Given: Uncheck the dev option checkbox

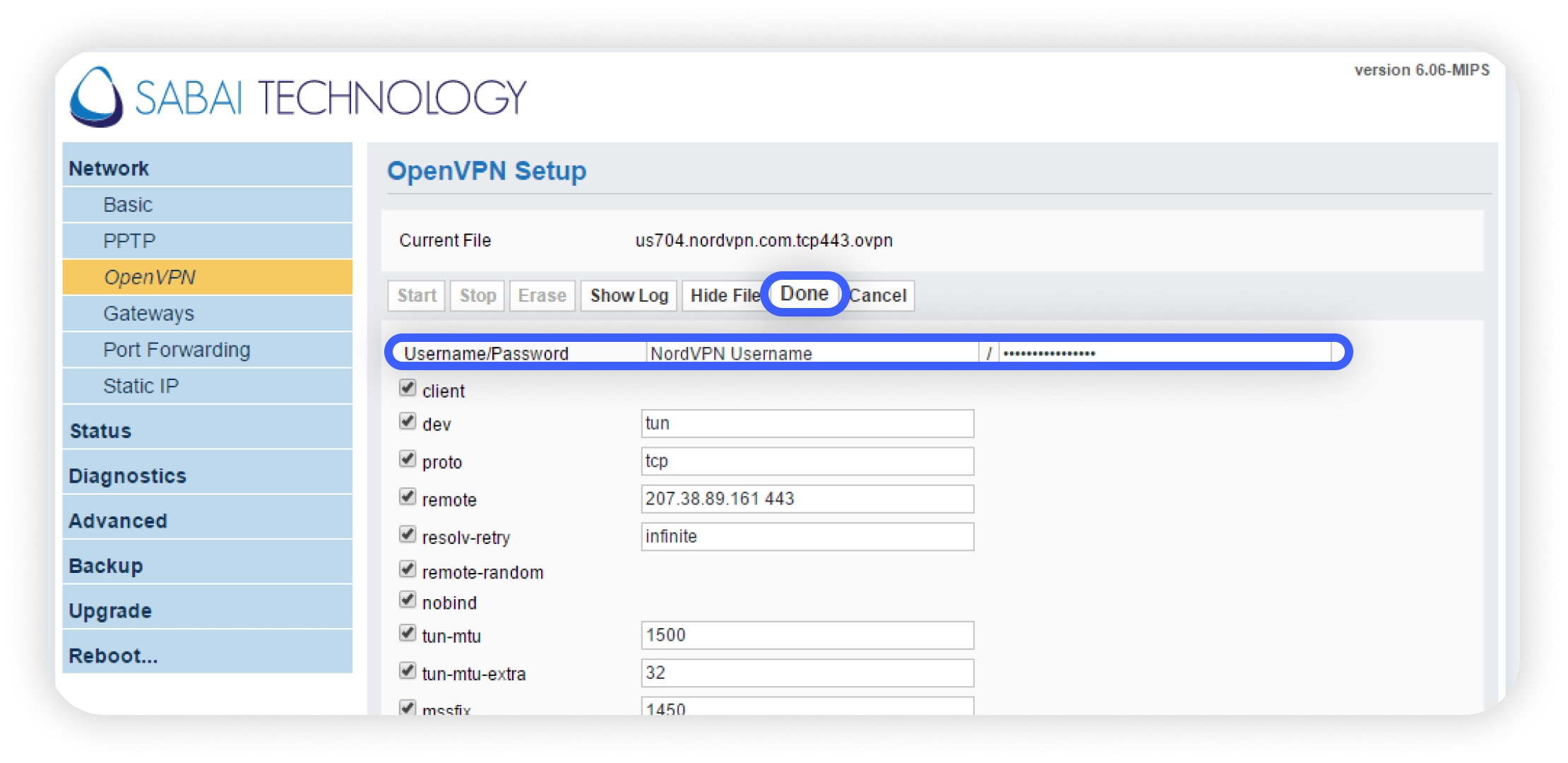Looking at the screenshot, I should (408, 422).
